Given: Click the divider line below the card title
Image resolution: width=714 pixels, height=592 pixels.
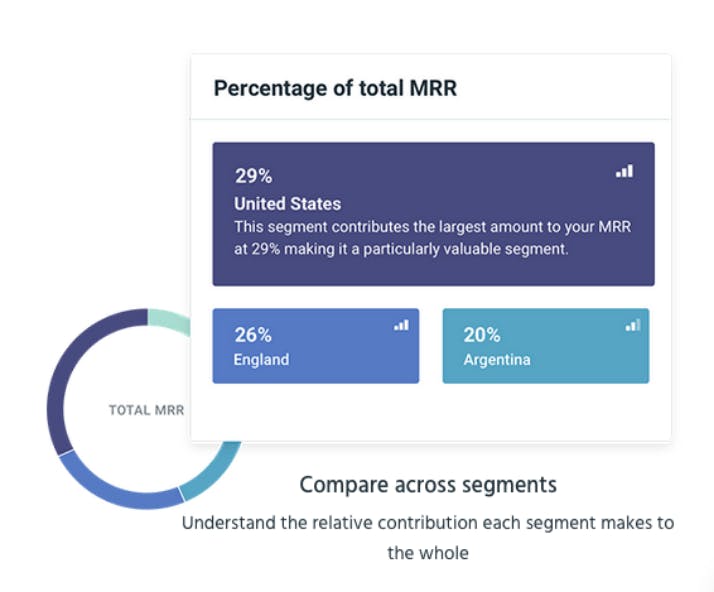Looking at the screenshot, I should 430,119.
